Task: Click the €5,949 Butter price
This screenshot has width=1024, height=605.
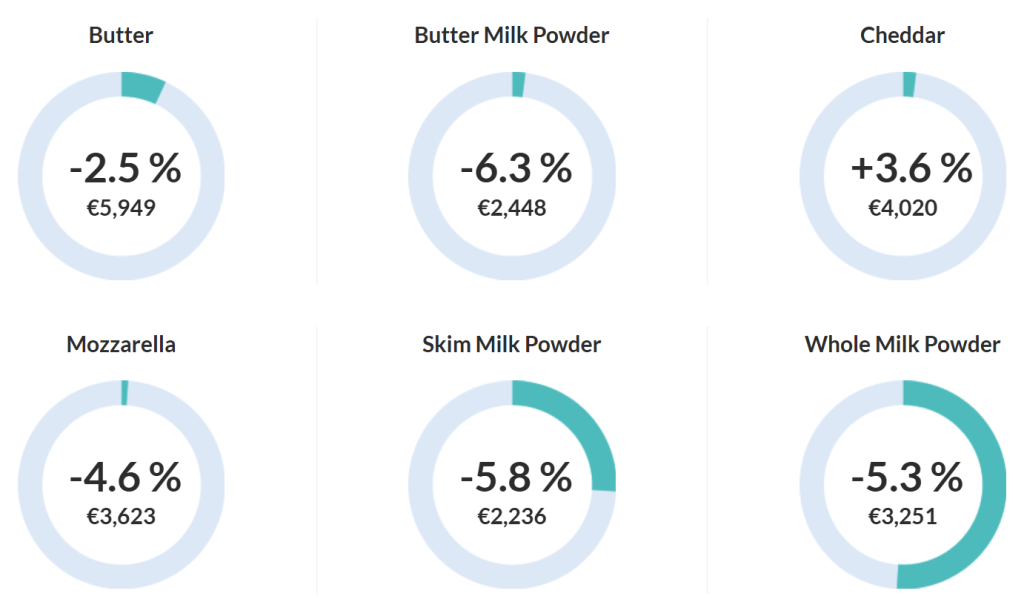Action: click(x=121, y=208)
